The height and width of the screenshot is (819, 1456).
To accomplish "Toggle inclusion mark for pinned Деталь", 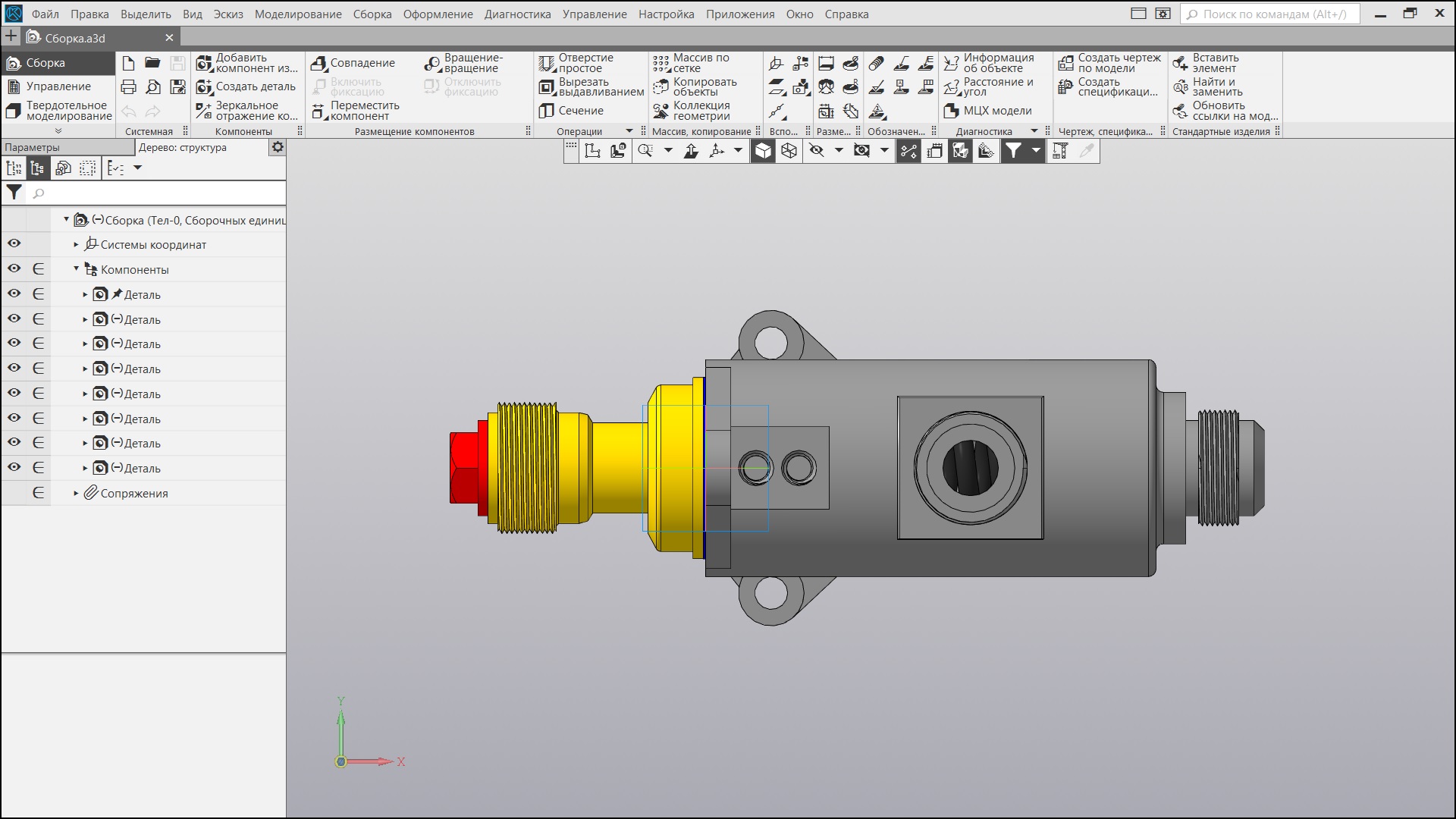I will coord(38,293).
